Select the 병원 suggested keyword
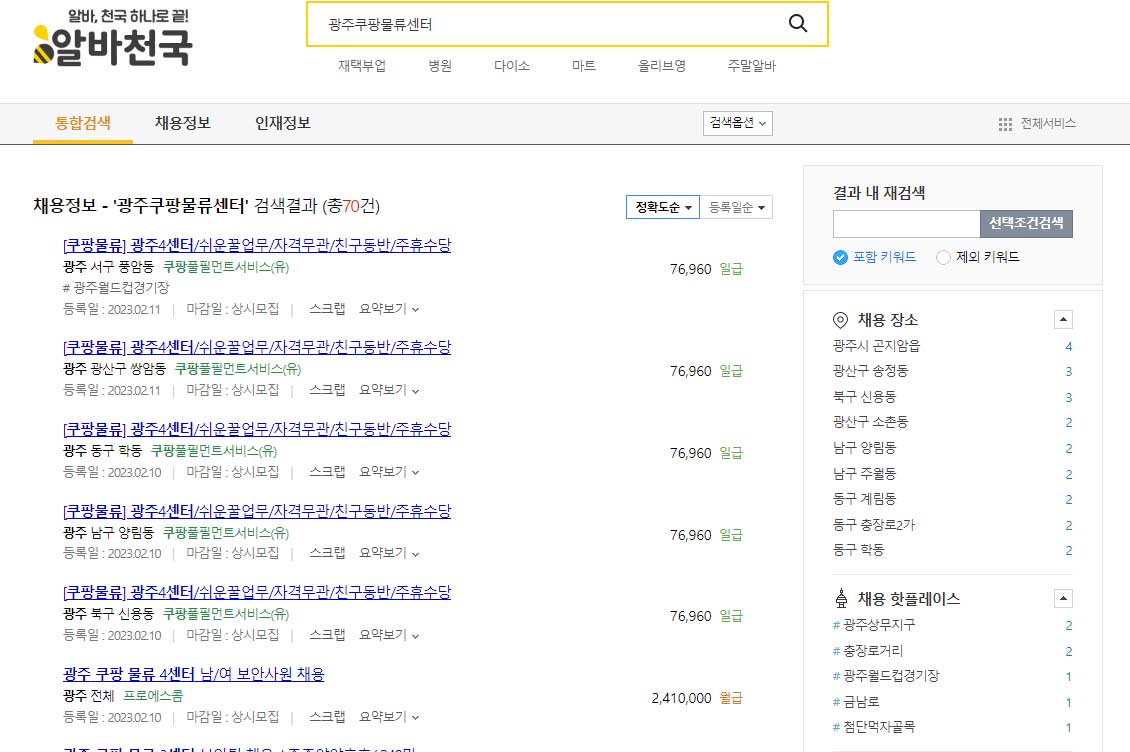The height and width of the screenshot is (752, 1130). point(440,66)
